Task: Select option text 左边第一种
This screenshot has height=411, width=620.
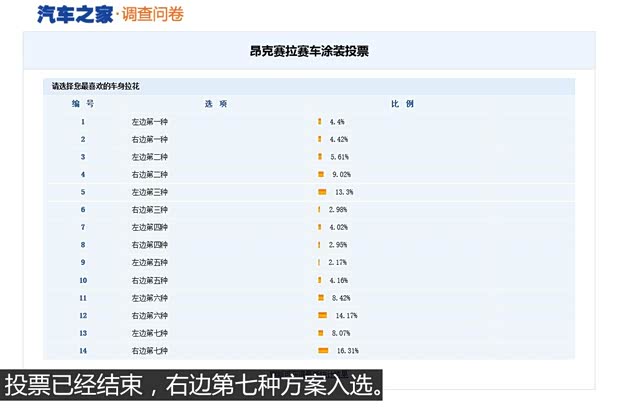Action: click(149, 122)
